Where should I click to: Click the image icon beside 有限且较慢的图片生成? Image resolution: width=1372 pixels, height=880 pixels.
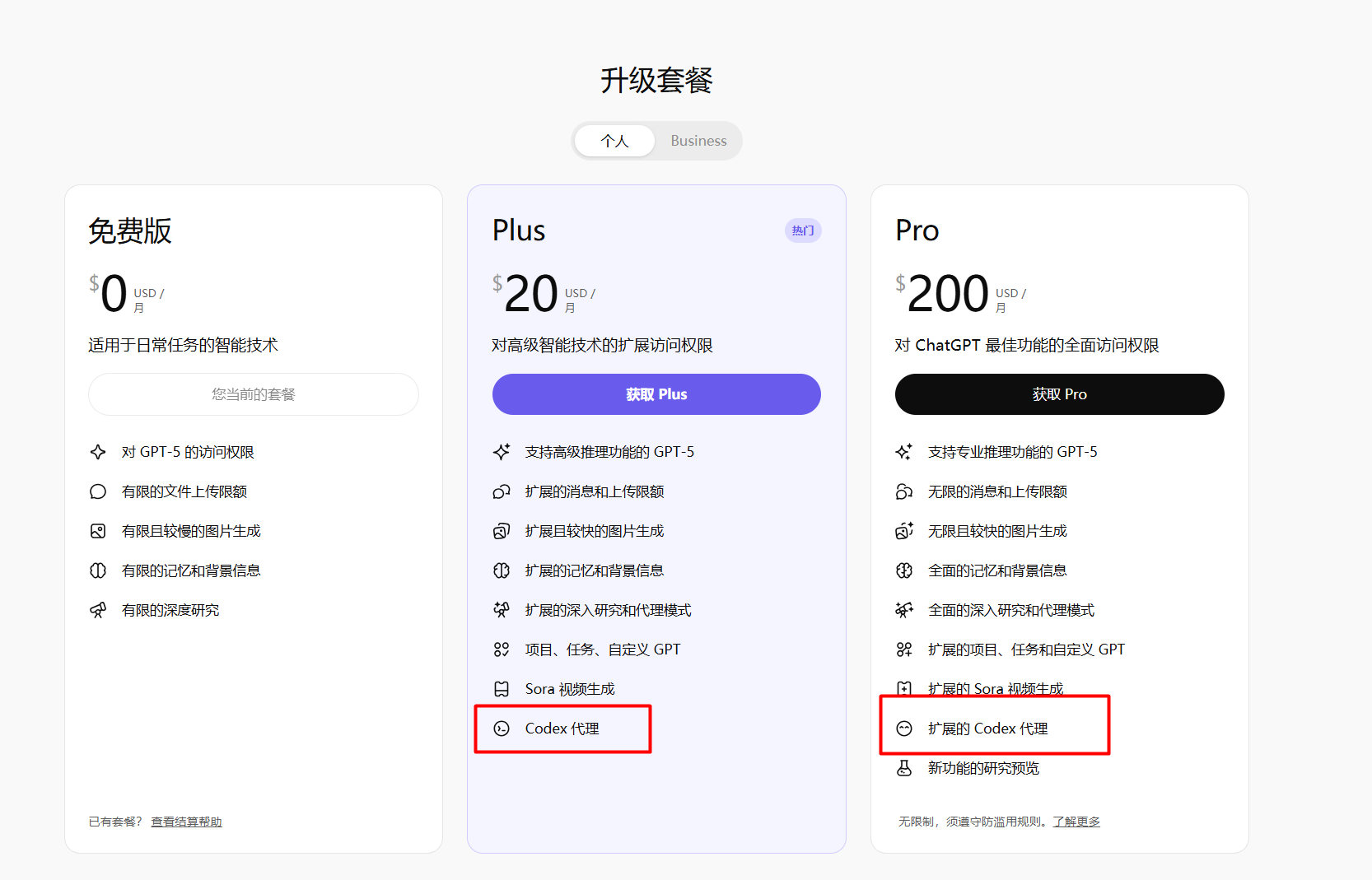click(98, 531)
